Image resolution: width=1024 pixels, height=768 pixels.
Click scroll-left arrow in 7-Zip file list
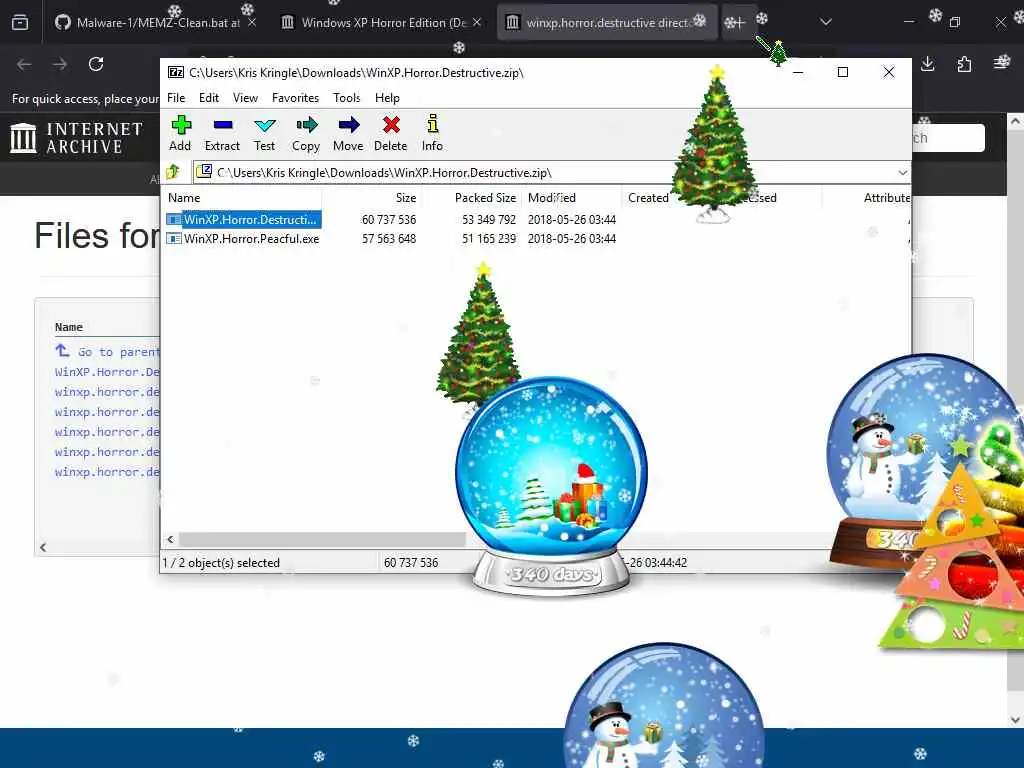[x=170, y=539]
